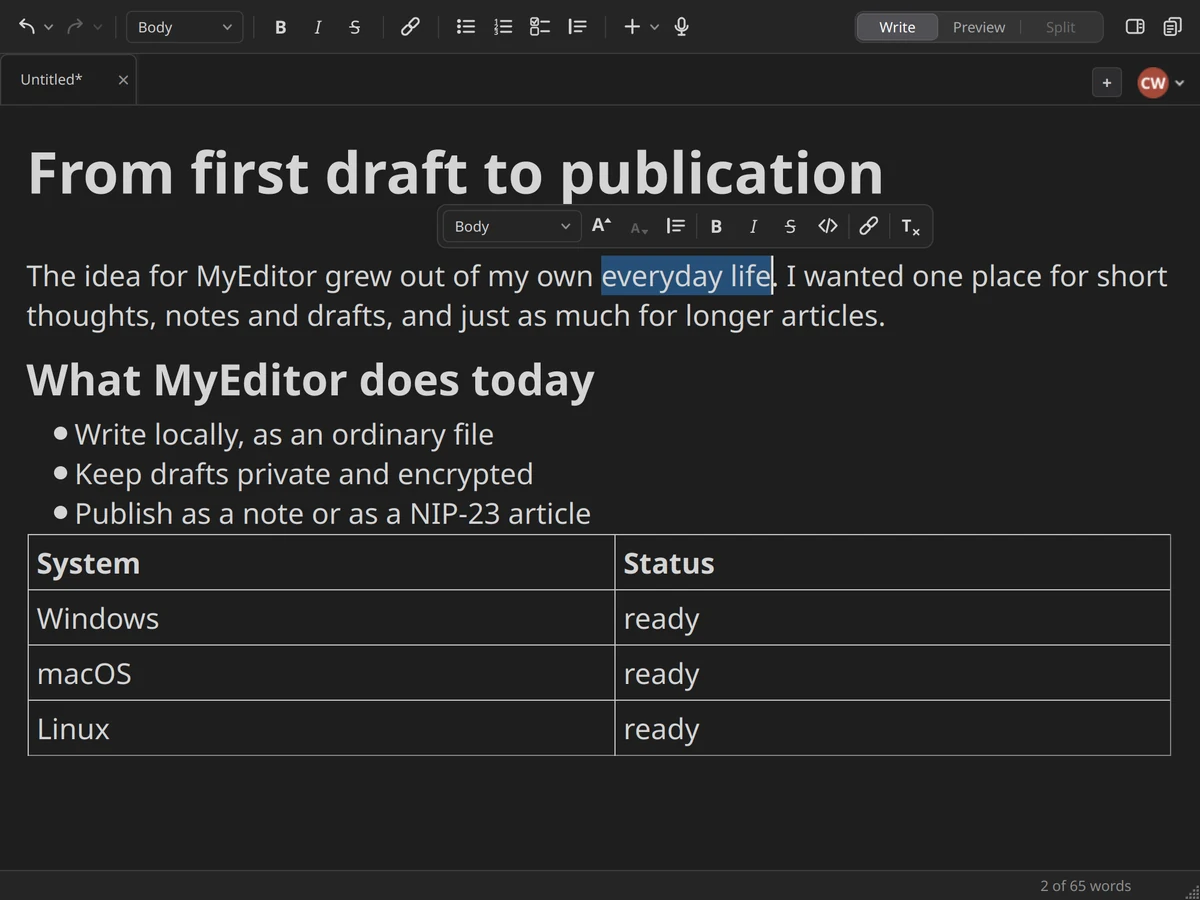Click the Linux table cell
The height and width of the screenshot is (900, 1200).
[x=321, y=728]
